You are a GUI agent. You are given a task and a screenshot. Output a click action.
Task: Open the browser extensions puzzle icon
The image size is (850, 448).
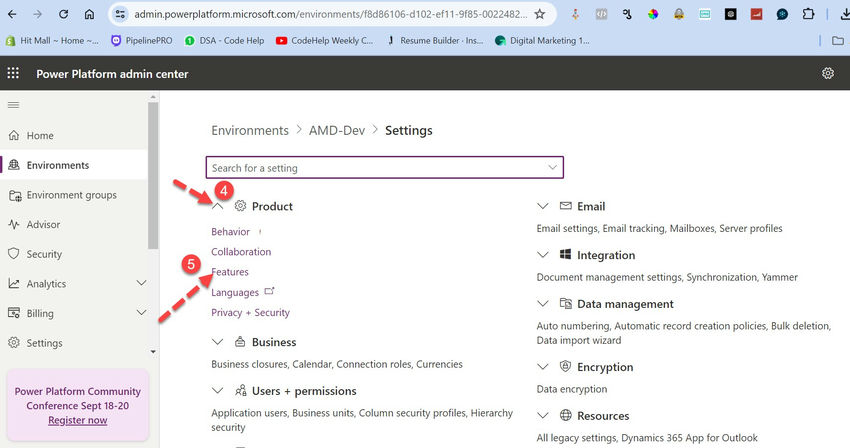tap(809, 14)
